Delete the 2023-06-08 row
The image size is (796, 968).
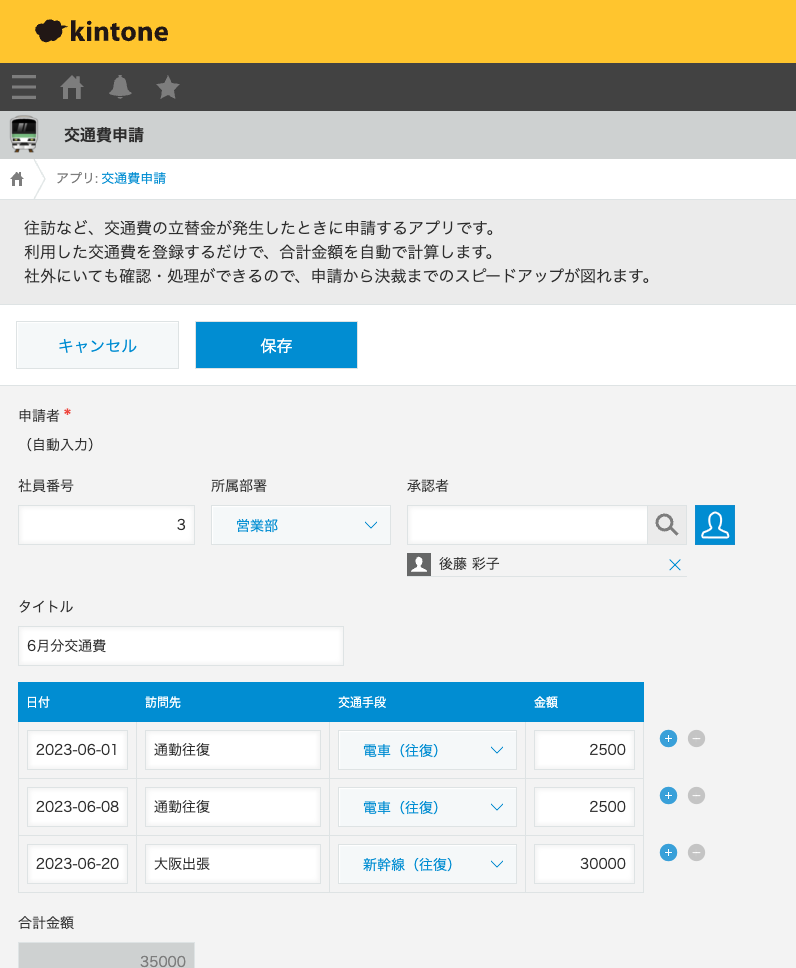tap(697, 795)
